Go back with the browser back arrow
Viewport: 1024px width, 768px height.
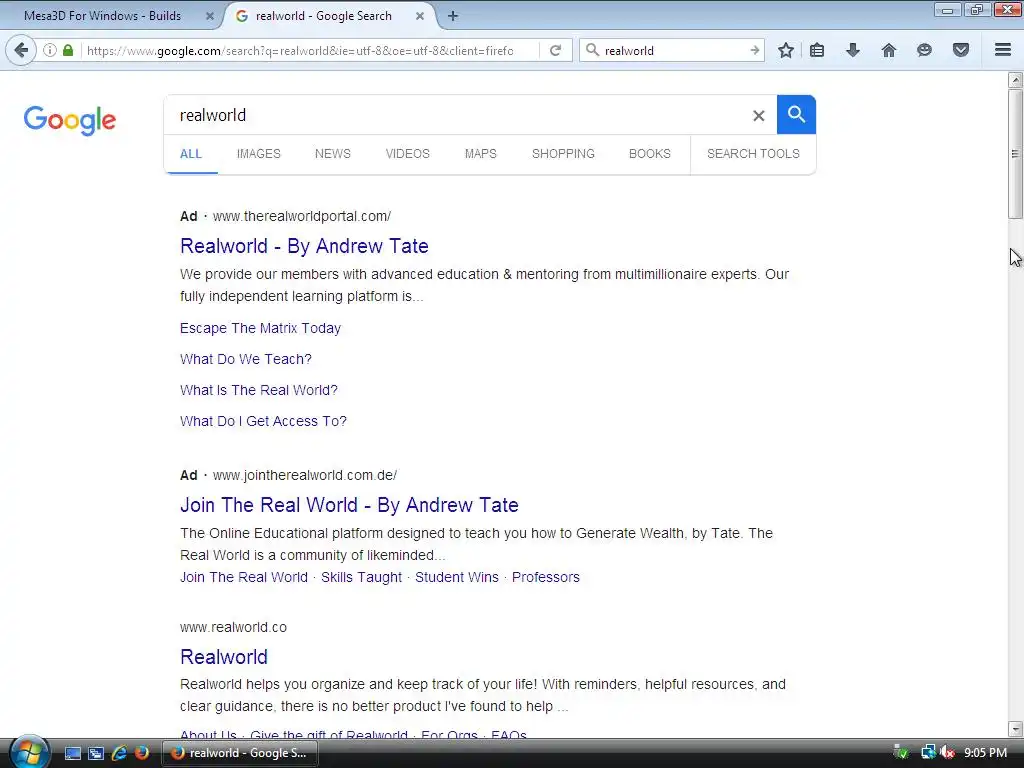click(21, 50)
